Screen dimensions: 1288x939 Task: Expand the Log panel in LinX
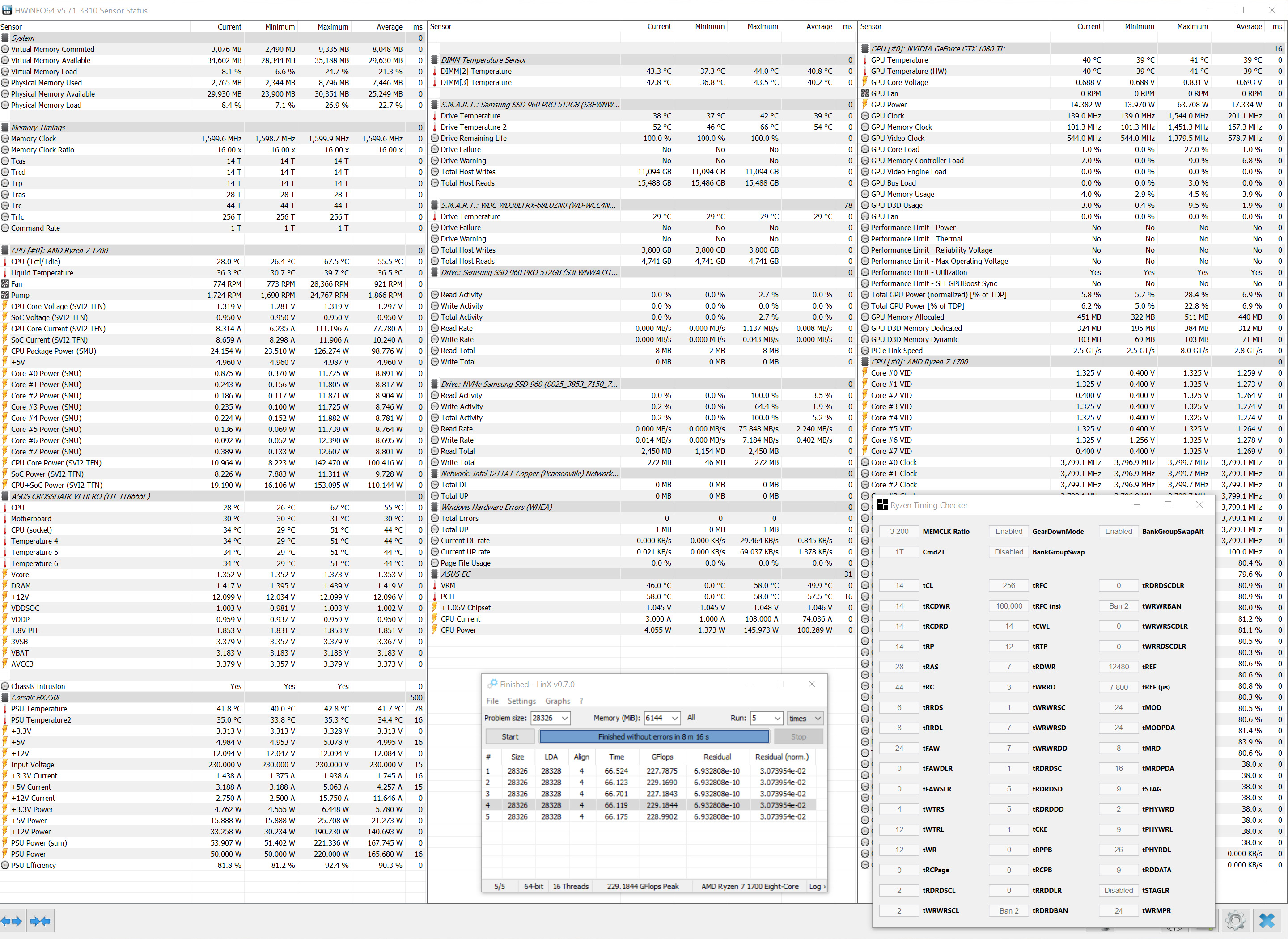pyautogui.click(x=818, y=886)
